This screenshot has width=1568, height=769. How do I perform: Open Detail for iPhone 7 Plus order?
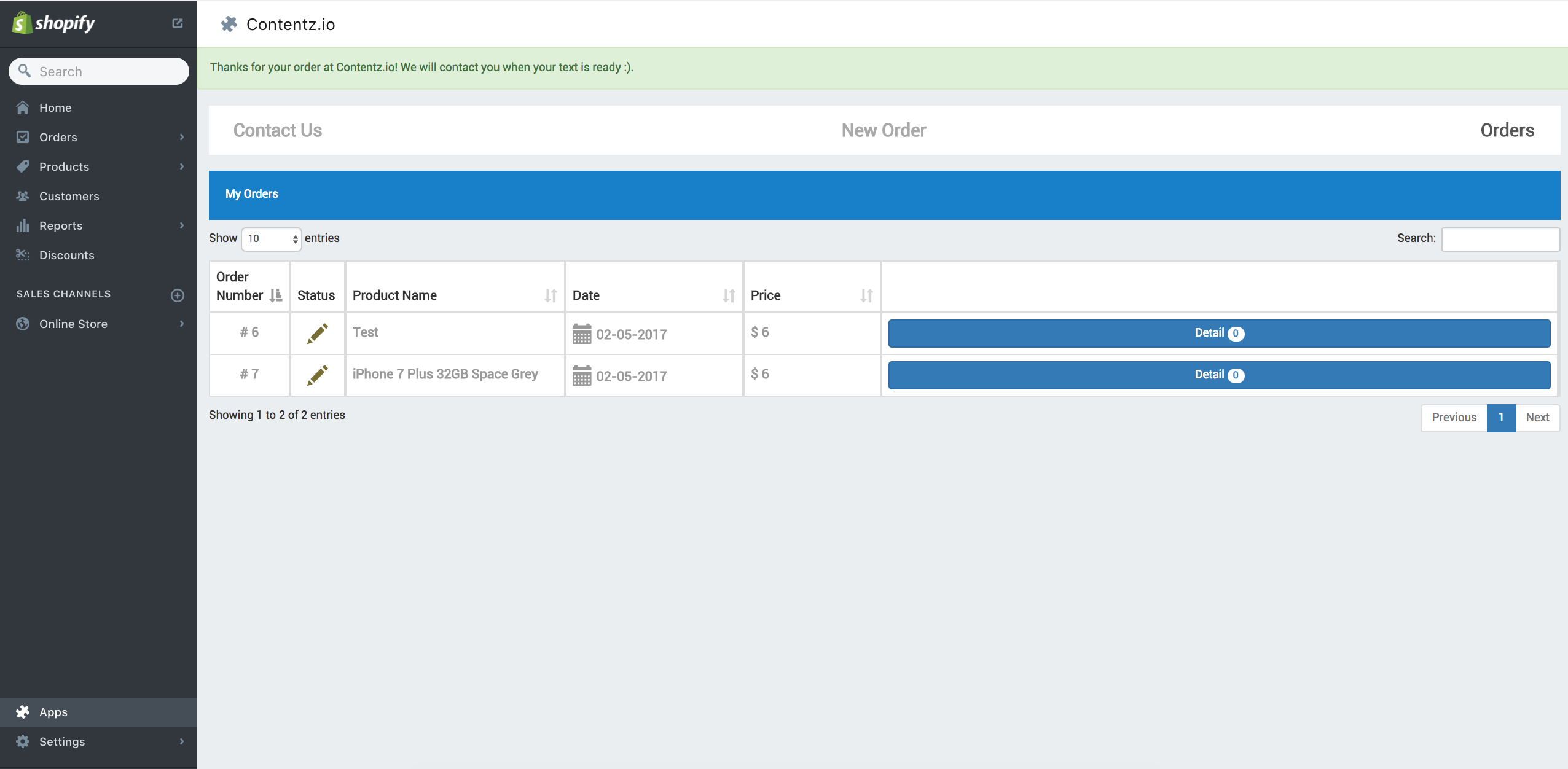[x=1219, y=375]
